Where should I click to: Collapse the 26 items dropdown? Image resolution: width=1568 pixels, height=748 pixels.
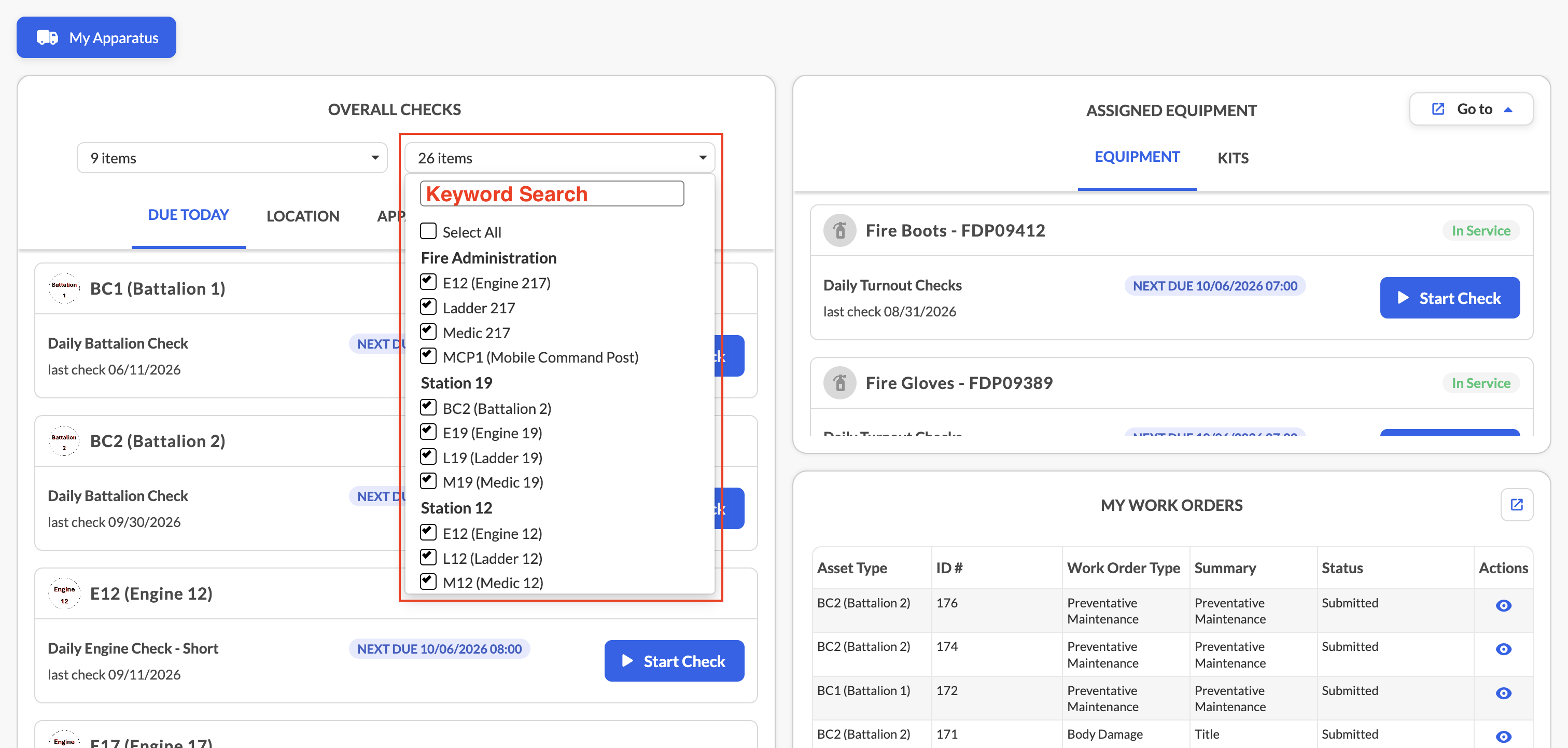tap(559, 158)
